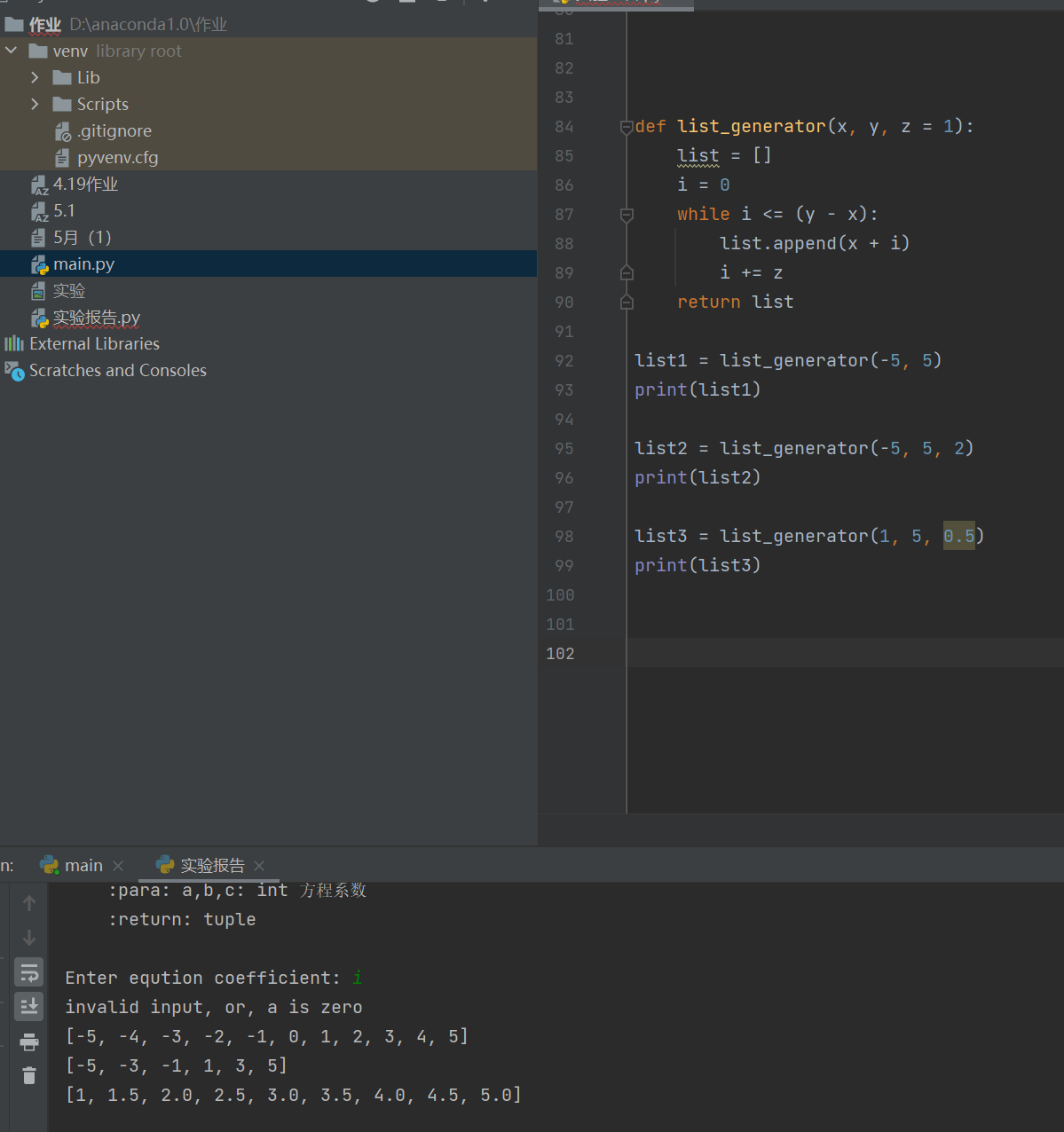Click 'list.append(x + i)' code line
Image resolution: width=1064 pixels, height=1132 pixels.
click(x=815, y=244)
